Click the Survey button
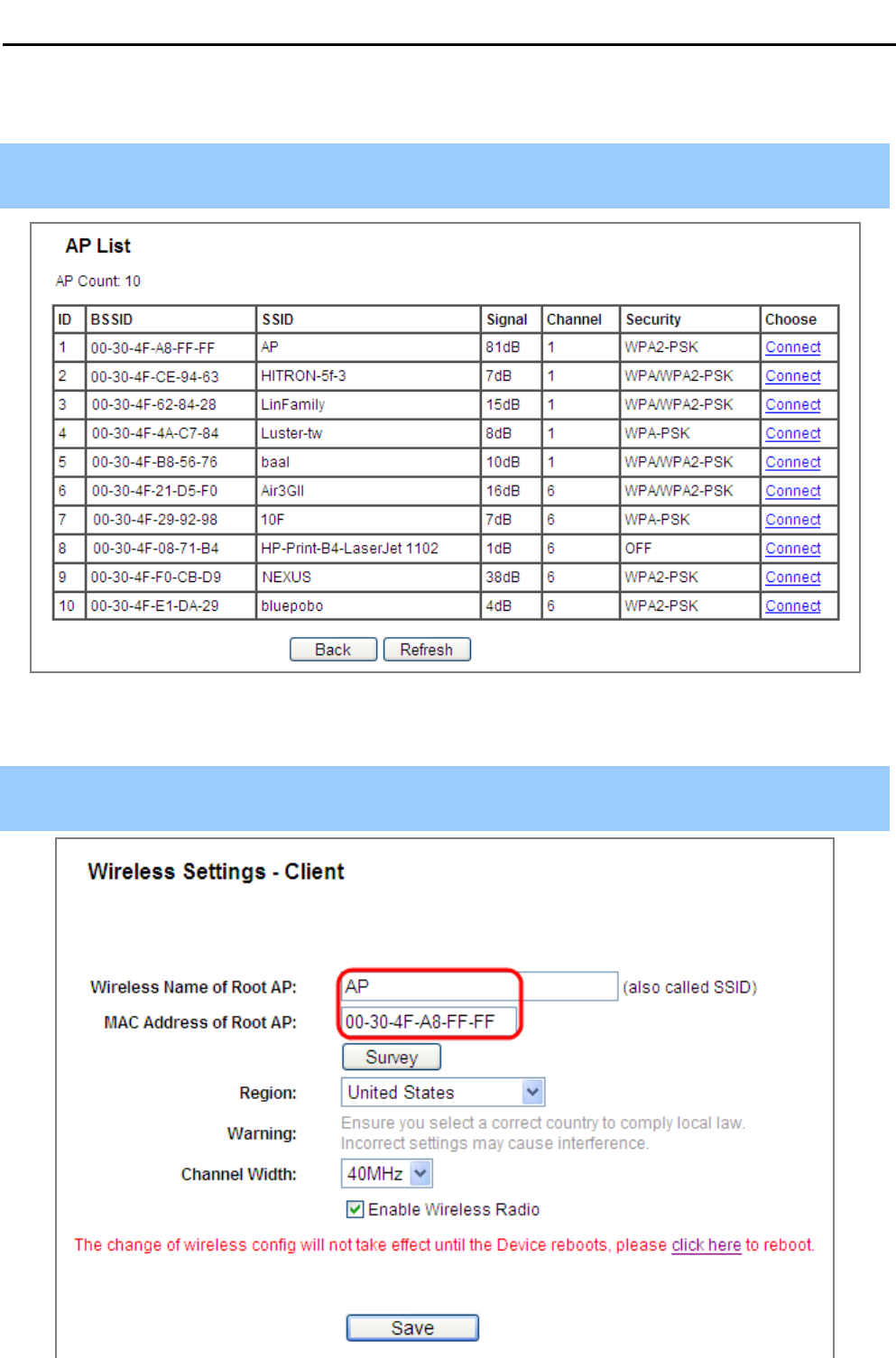 click(392, 1058)
